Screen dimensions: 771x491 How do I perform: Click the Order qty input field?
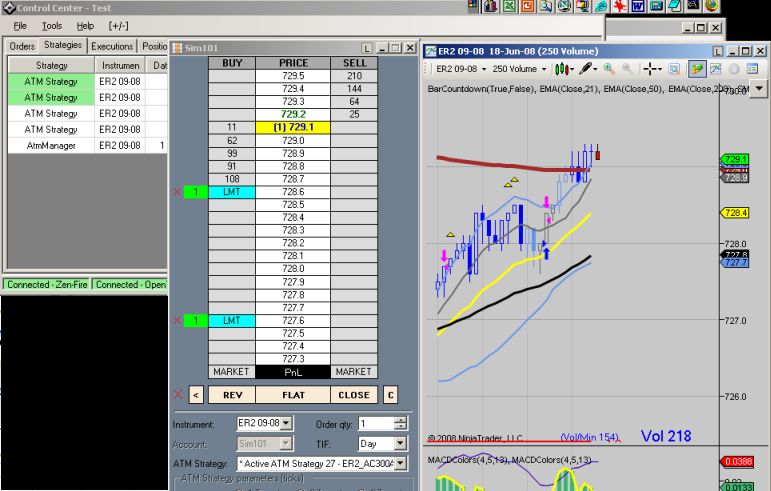(x=377, y=423)
